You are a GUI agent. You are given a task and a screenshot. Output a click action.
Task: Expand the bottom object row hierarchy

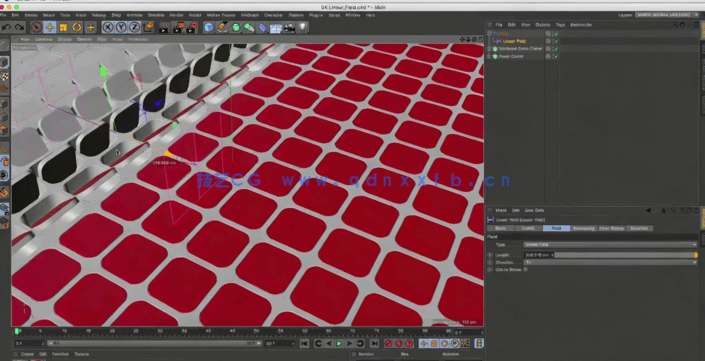pos(490,57)
